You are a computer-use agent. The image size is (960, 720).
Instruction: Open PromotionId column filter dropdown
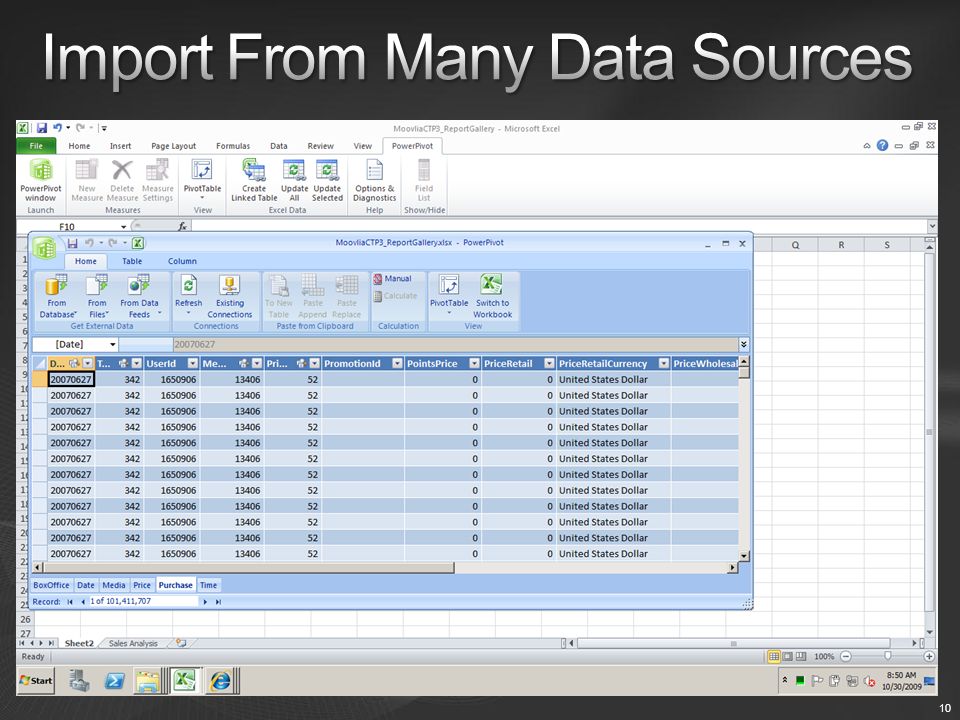(397, 363)
